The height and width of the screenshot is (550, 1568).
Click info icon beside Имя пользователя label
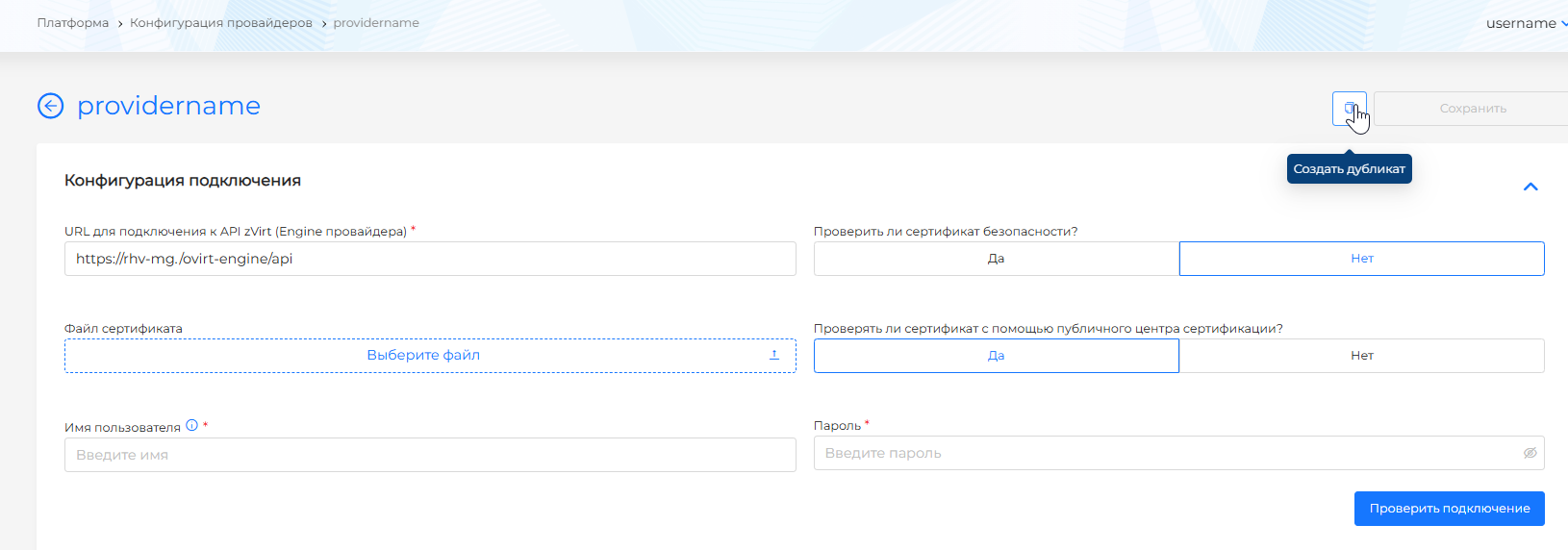point(192,425)
